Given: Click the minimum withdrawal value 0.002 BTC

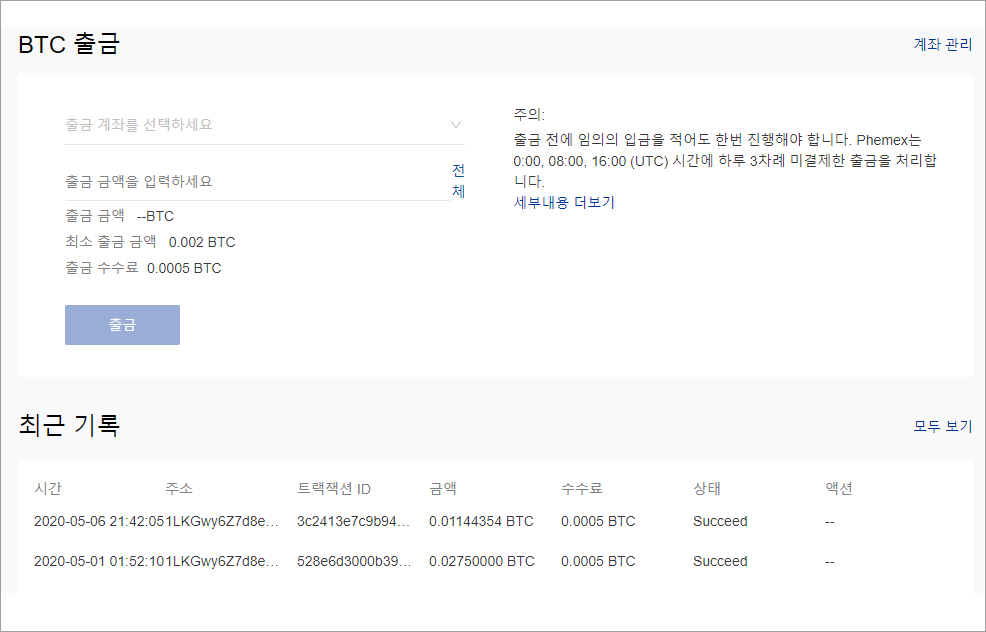Looking at the screenshot, I should pos(202,242).
